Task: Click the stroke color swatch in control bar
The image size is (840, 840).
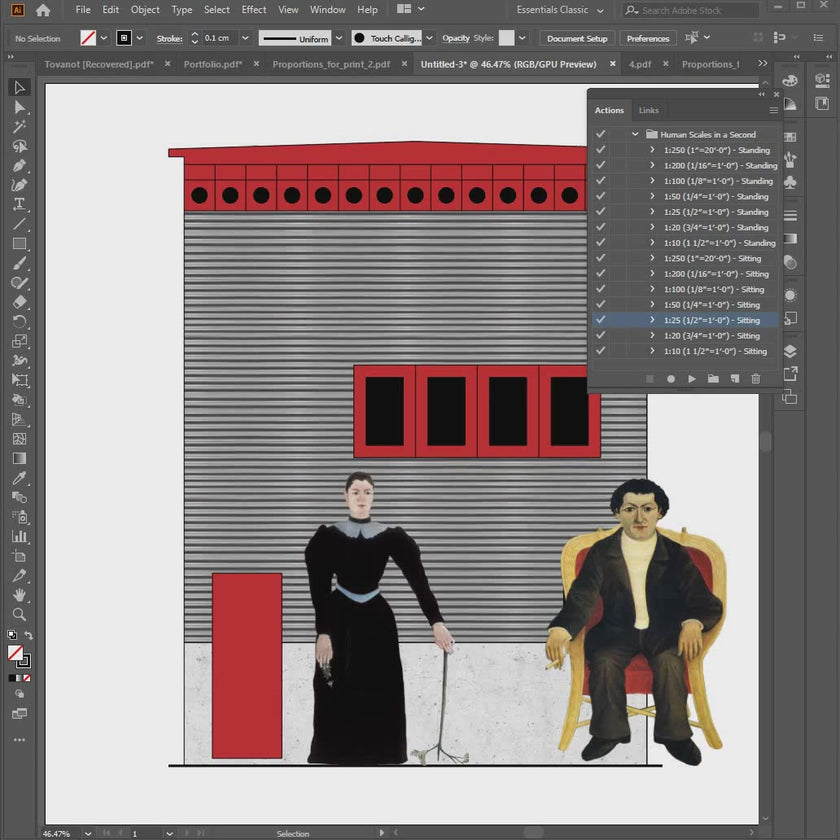Action: point(124,38)
